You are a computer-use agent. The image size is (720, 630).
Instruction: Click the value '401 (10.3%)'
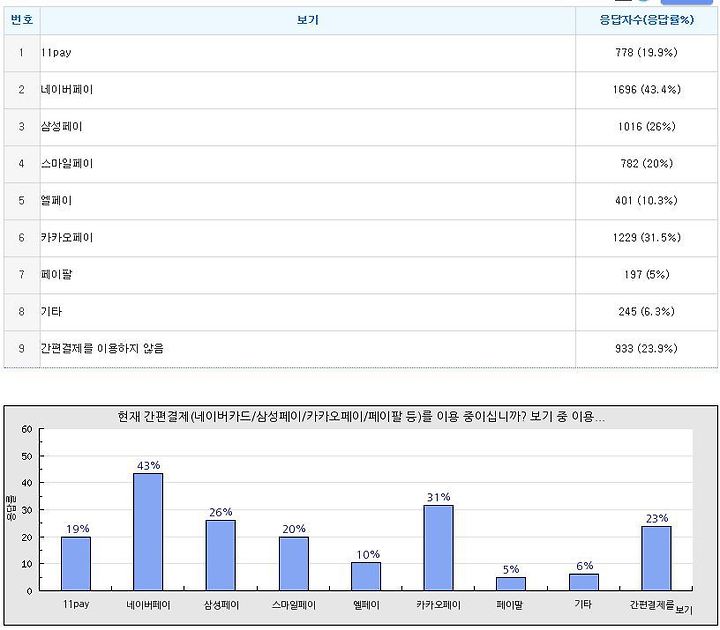click(x=646, y=201)
